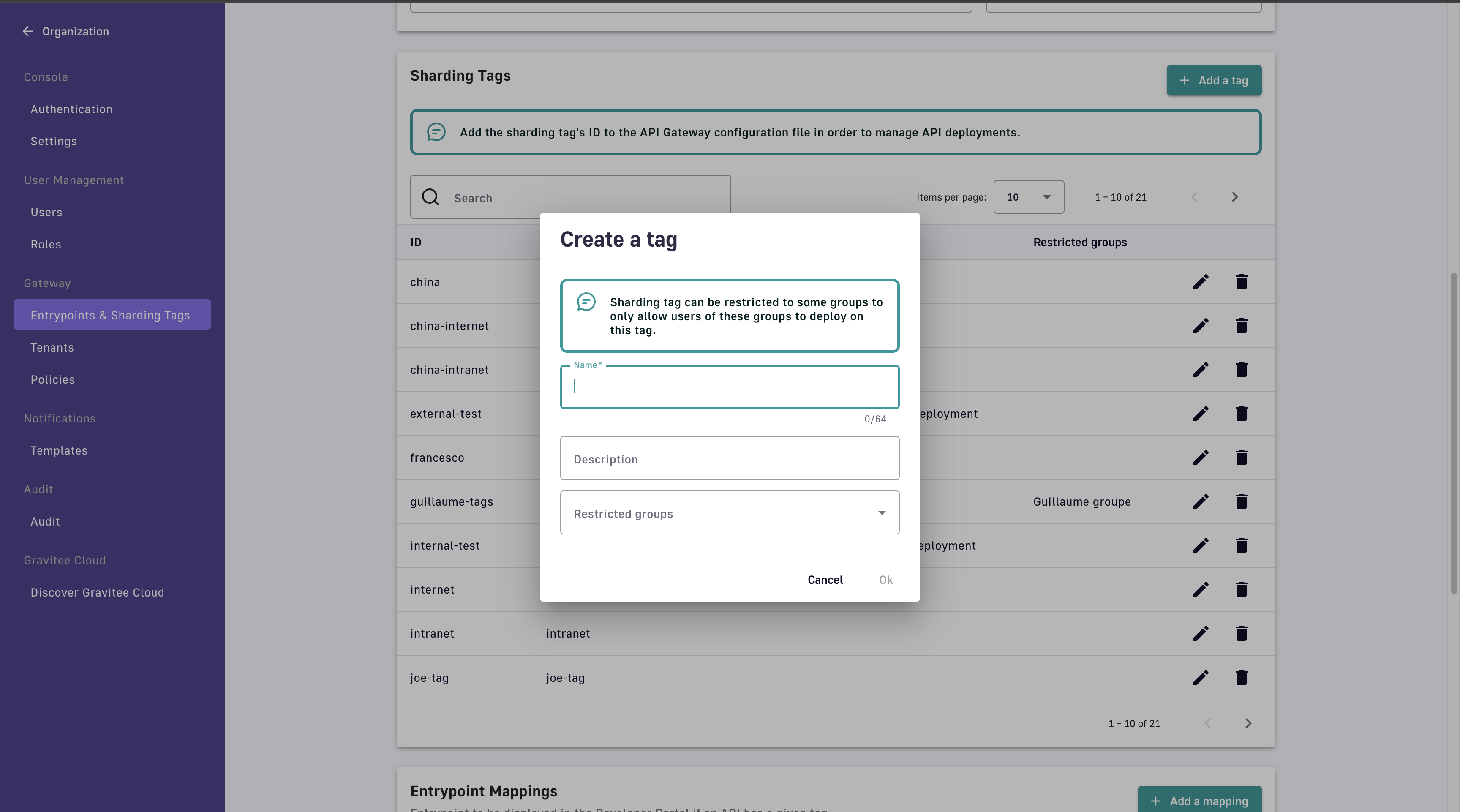Click the edit pencil for china tag
Viewport: 1460px width, 812px height.
1201,282
